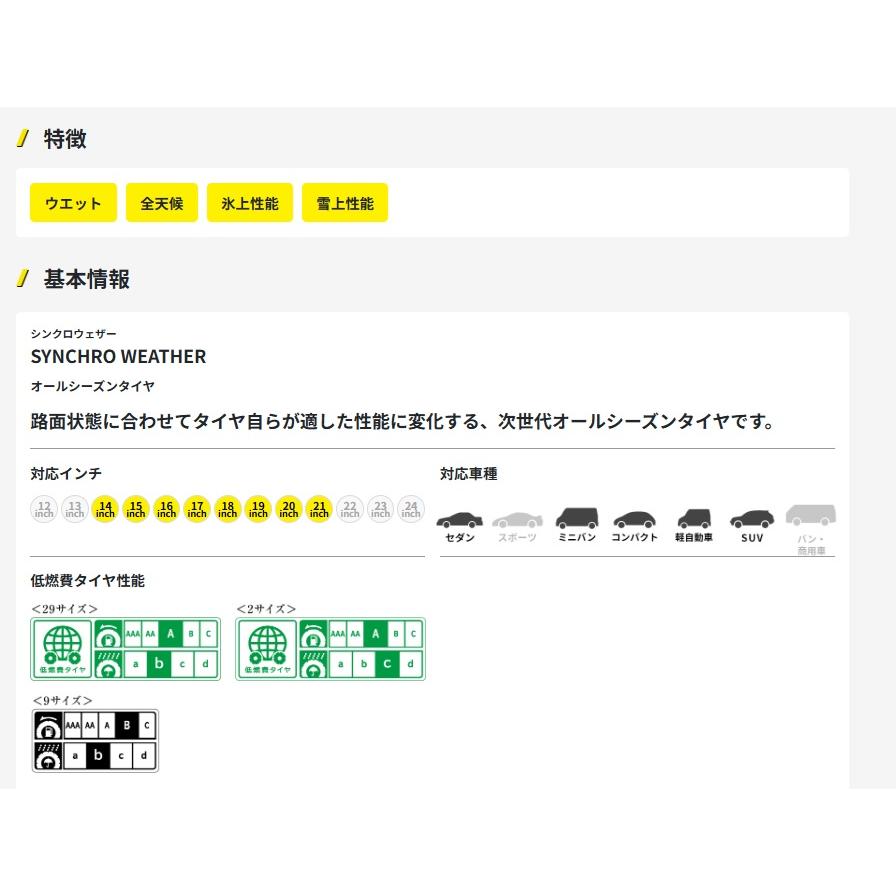
Task: Pick the 18 inch size badge
Action: [x=227, y=509]
